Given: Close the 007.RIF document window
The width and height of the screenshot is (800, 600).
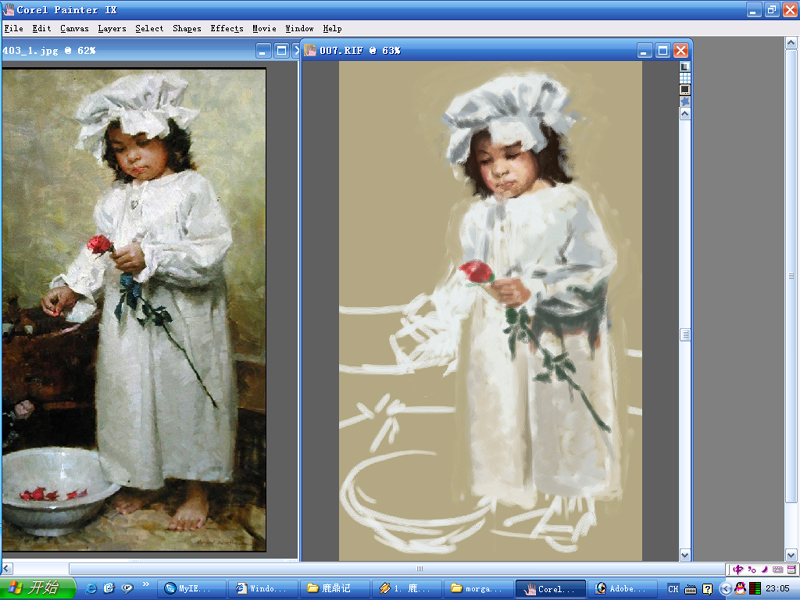Looking at the screenshot, I should coord(681,51).
